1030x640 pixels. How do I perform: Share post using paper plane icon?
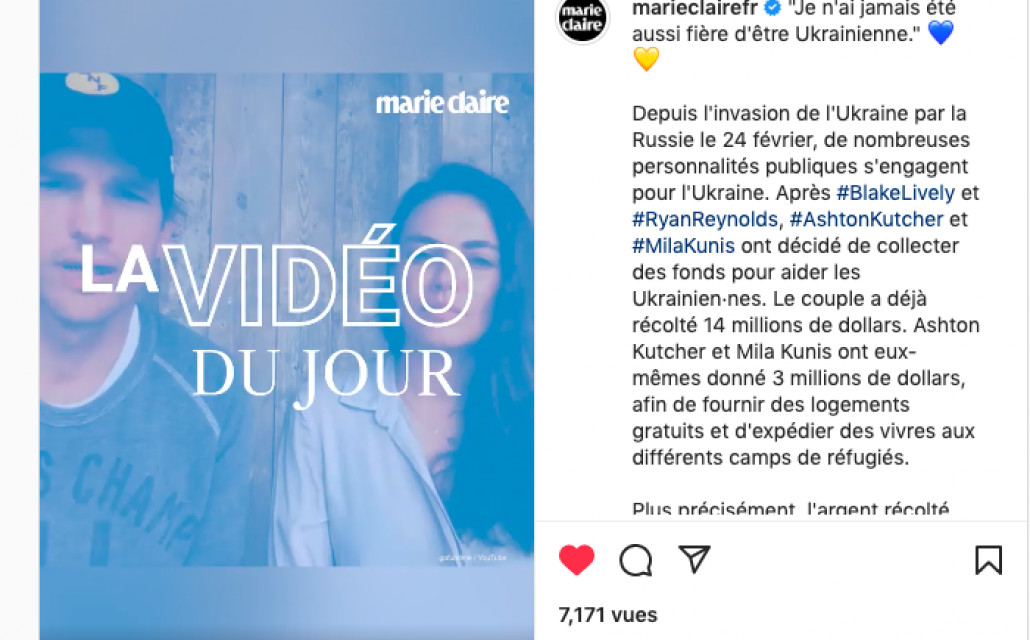click(694, 559)
